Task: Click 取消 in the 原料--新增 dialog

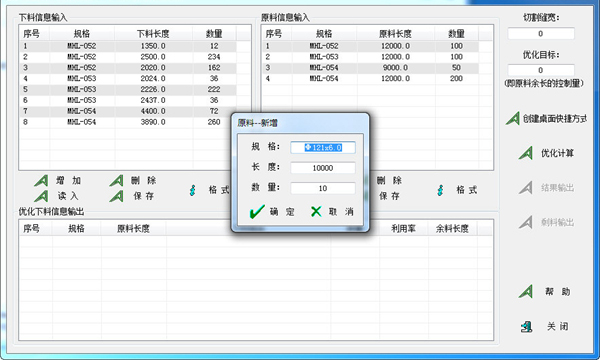Action: 332,212
